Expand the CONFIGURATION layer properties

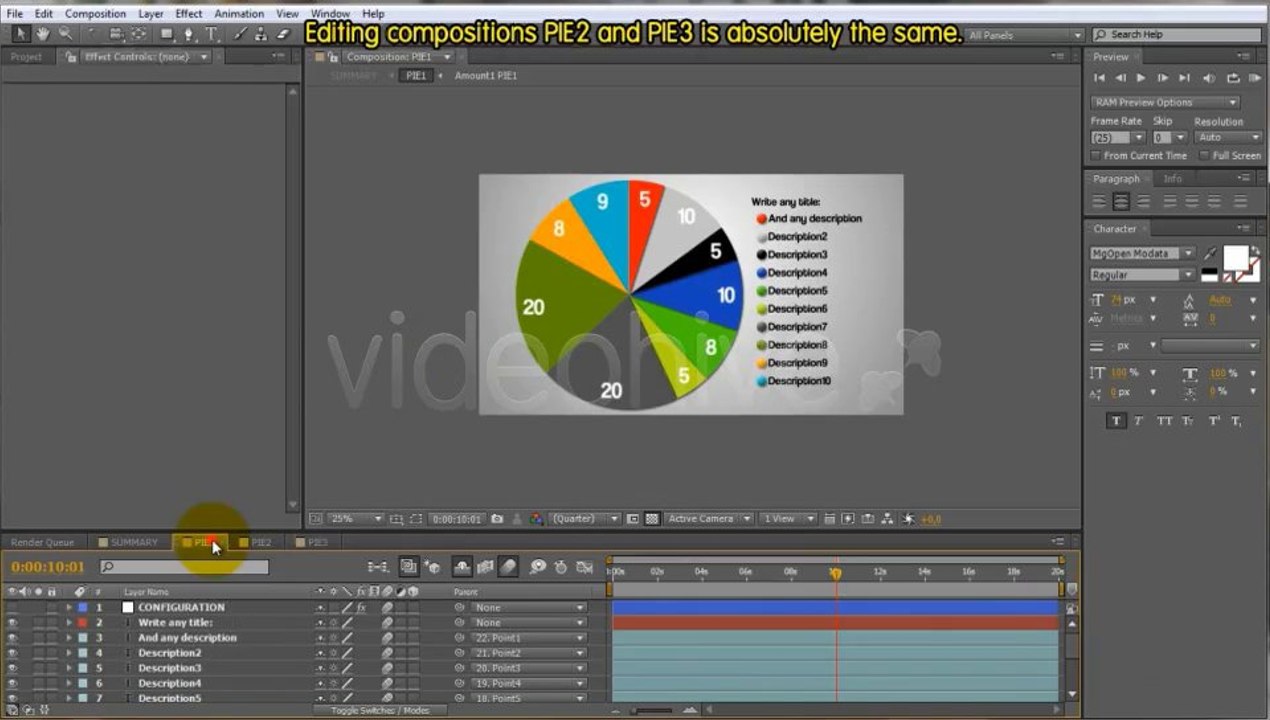pyautogui.click(x=69, y=608)
